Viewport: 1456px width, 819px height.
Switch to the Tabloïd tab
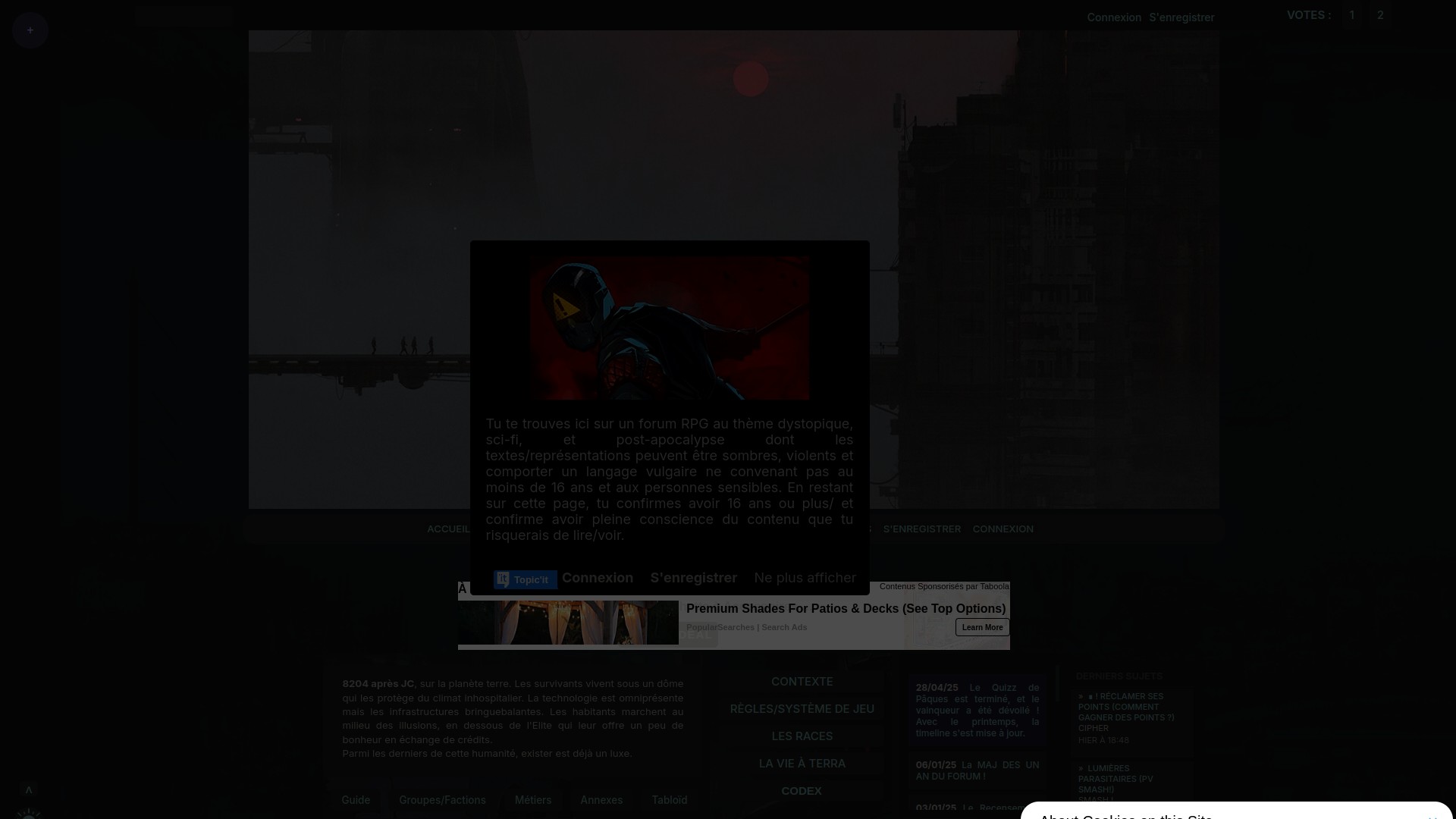click(x=670, y=800)
